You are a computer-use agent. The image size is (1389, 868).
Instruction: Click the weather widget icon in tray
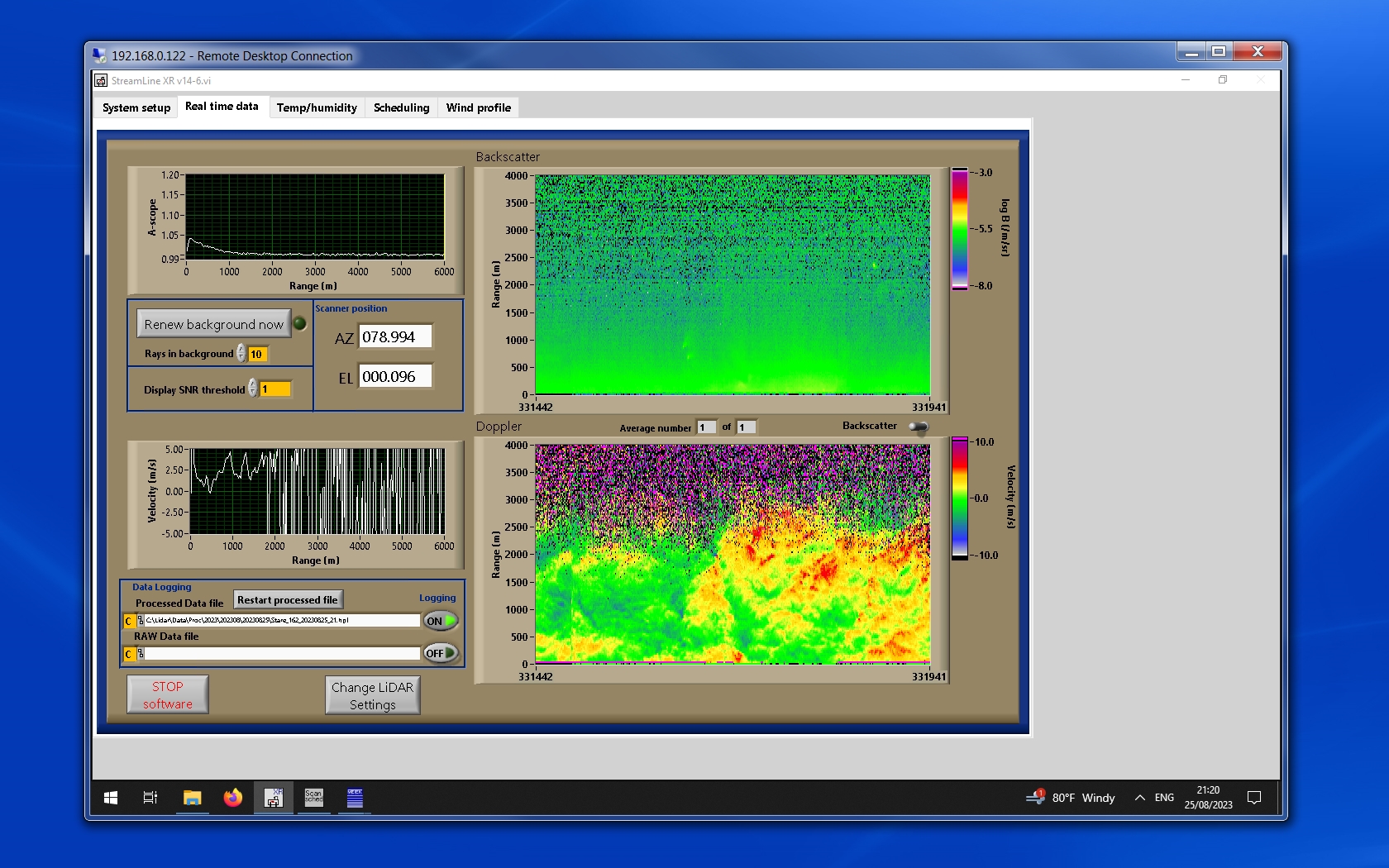[x=1035, y=798]
